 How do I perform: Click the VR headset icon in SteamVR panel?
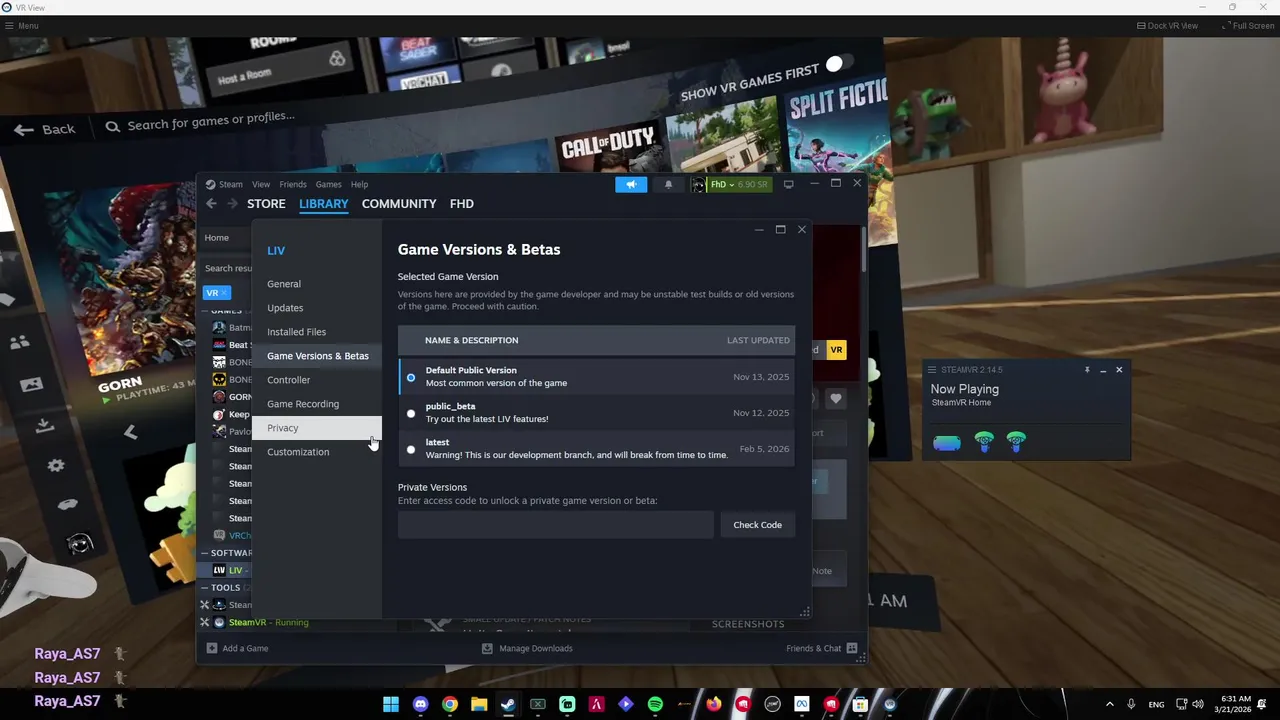click(947, 443)
